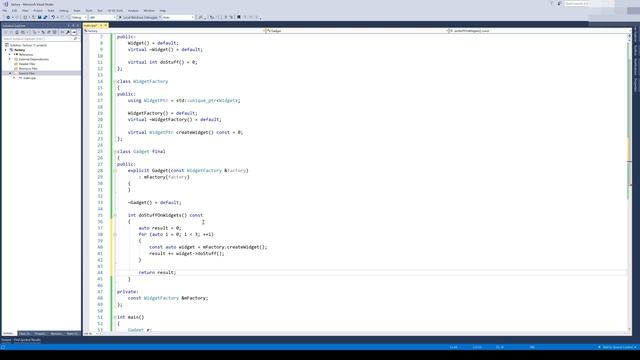The height and width of the screenshot is (360, 640).
Task: Collapse the for loop code block
Action: (115, 234)
